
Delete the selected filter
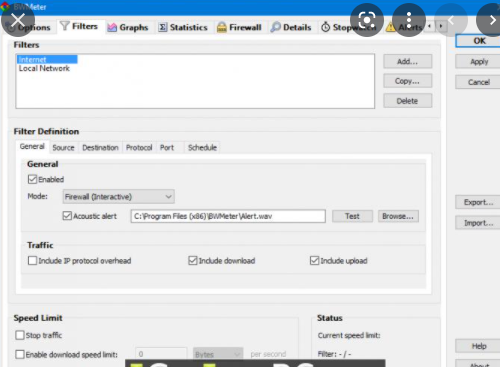pyautogui.click(x=407, y=101)
